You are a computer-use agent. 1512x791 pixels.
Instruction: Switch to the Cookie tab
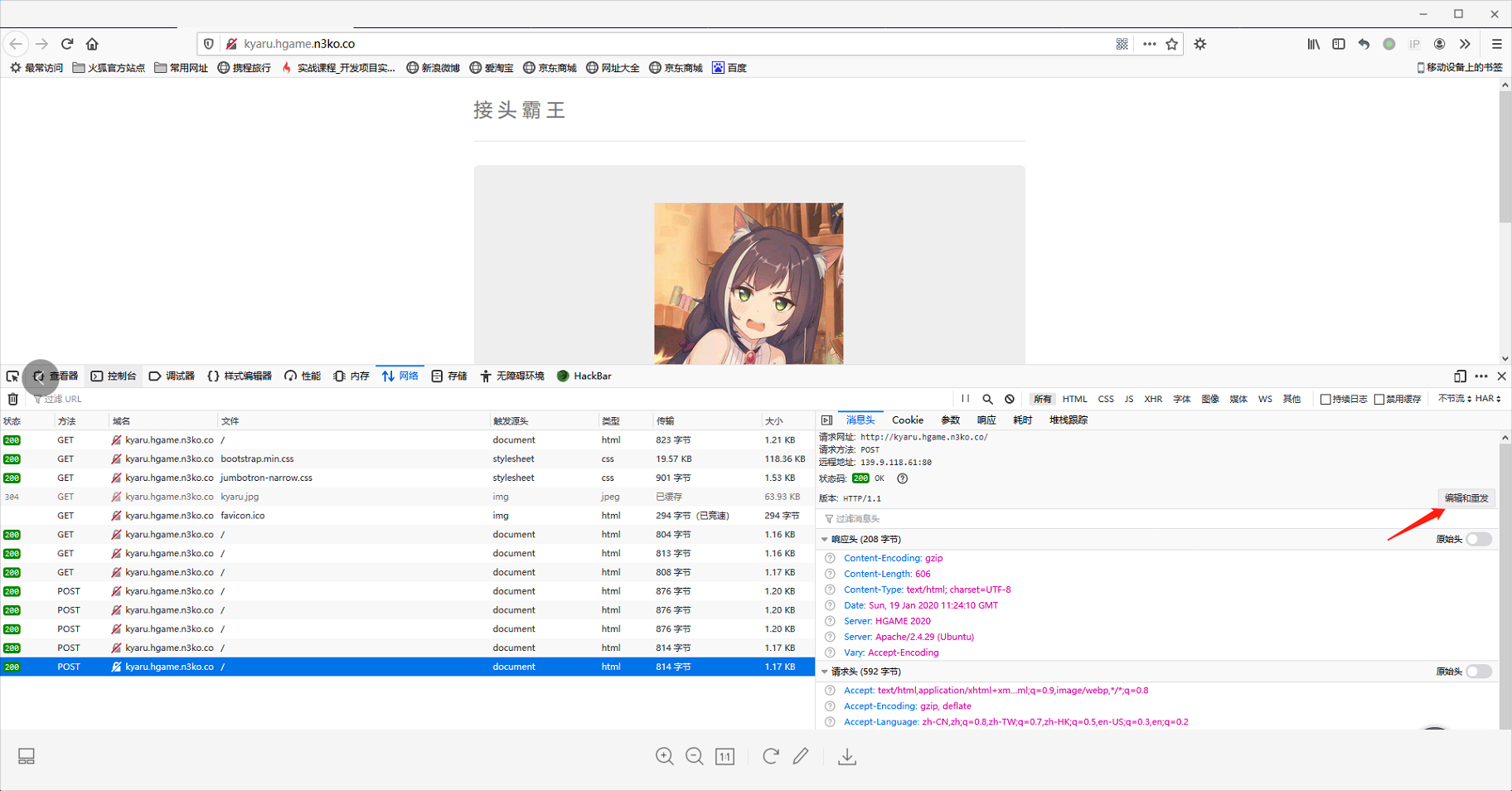click(908, 420)
